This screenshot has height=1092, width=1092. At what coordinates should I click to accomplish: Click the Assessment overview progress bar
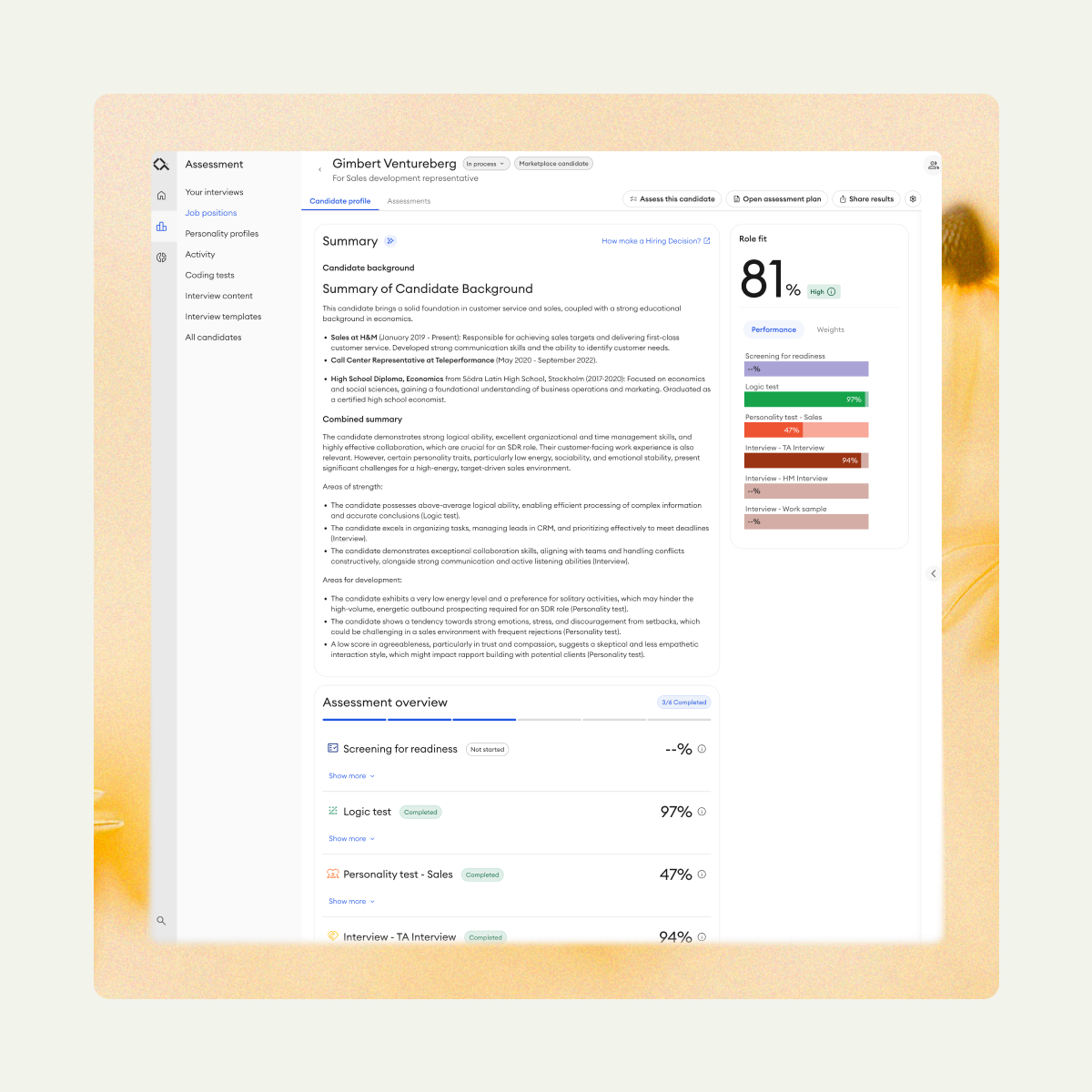tap(516, 719)
